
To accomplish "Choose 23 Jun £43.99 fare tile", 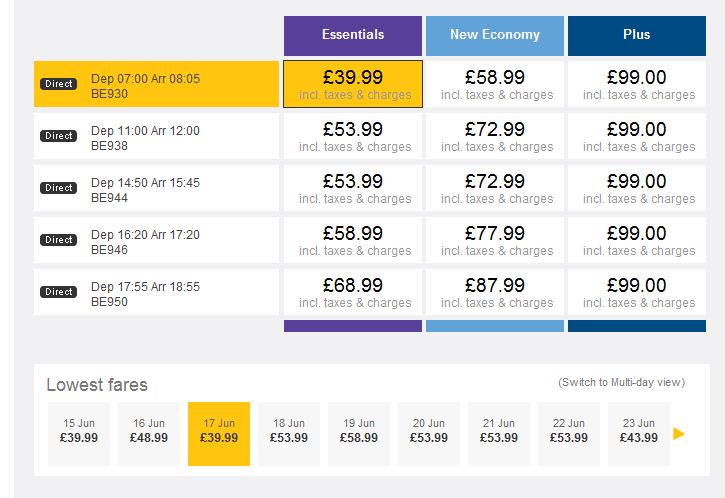I will [x=639, y=434].
